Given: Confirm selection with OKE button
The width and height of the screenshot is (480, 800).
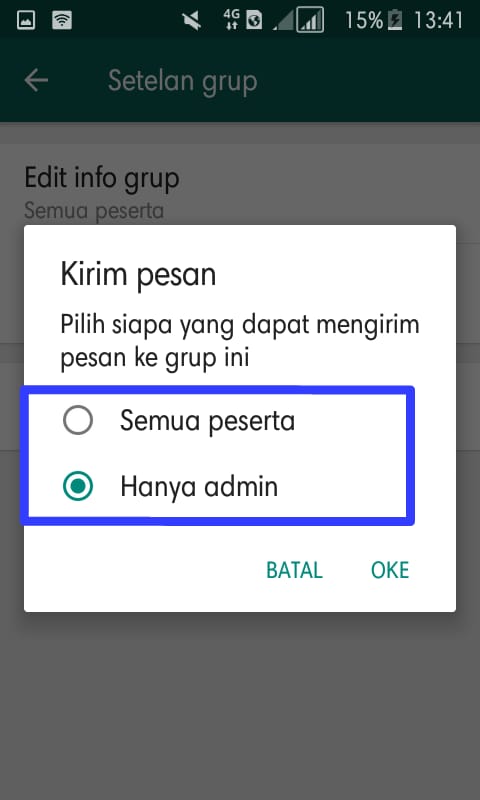Looking at the screenshot, I should (x=390, y=570).
